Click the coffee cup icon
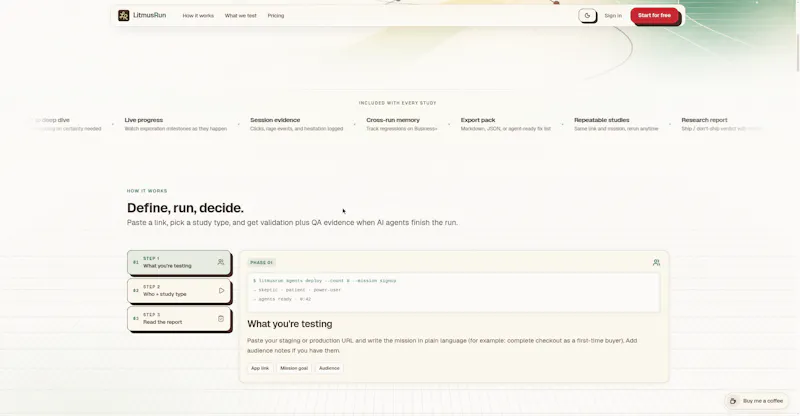 tap(733, 401)
